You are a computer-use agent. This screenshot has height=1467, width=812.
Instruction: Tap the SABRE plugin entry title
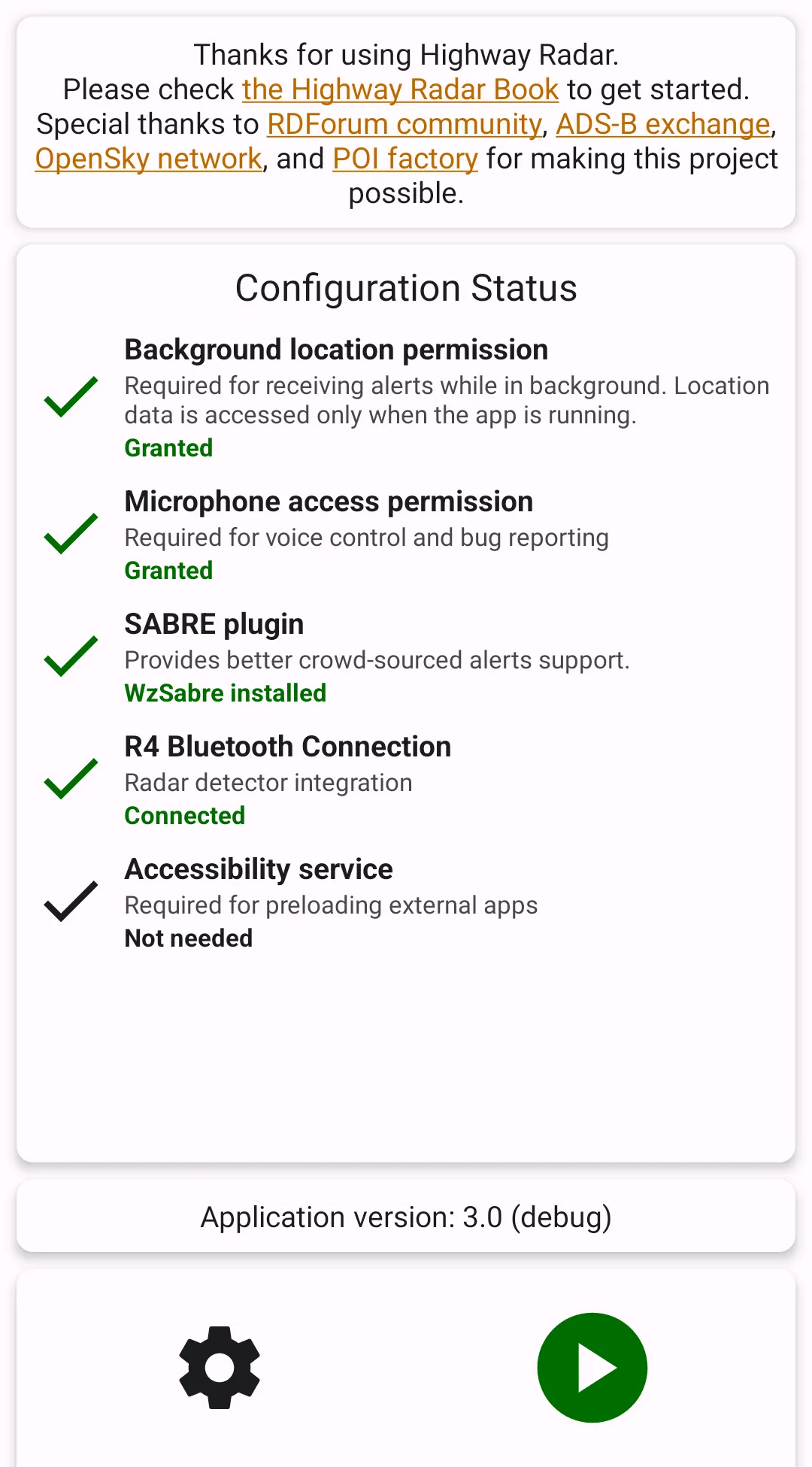[214, 624]
